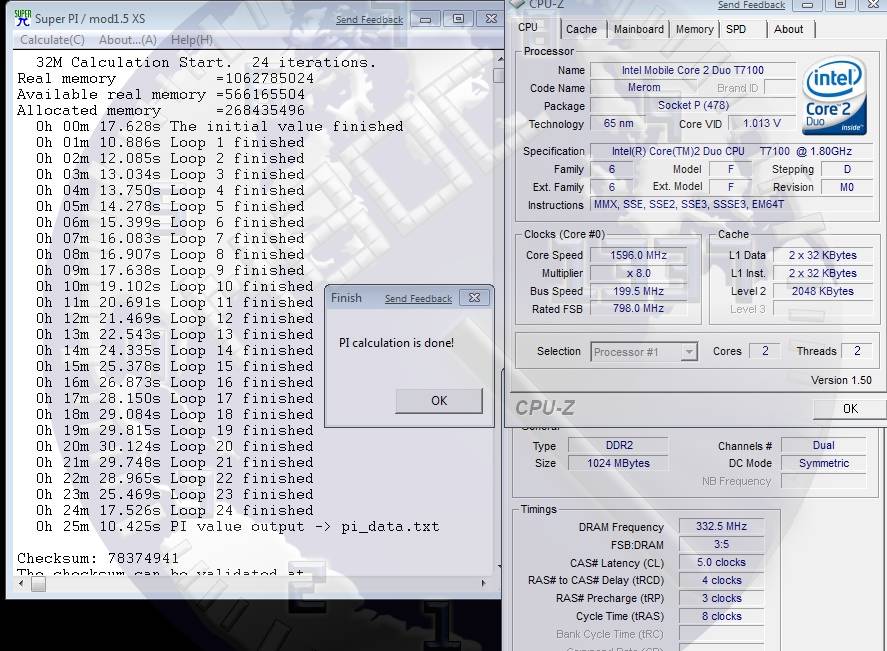Click the horizontal scrollbar right arrow in Super PI

483,583
